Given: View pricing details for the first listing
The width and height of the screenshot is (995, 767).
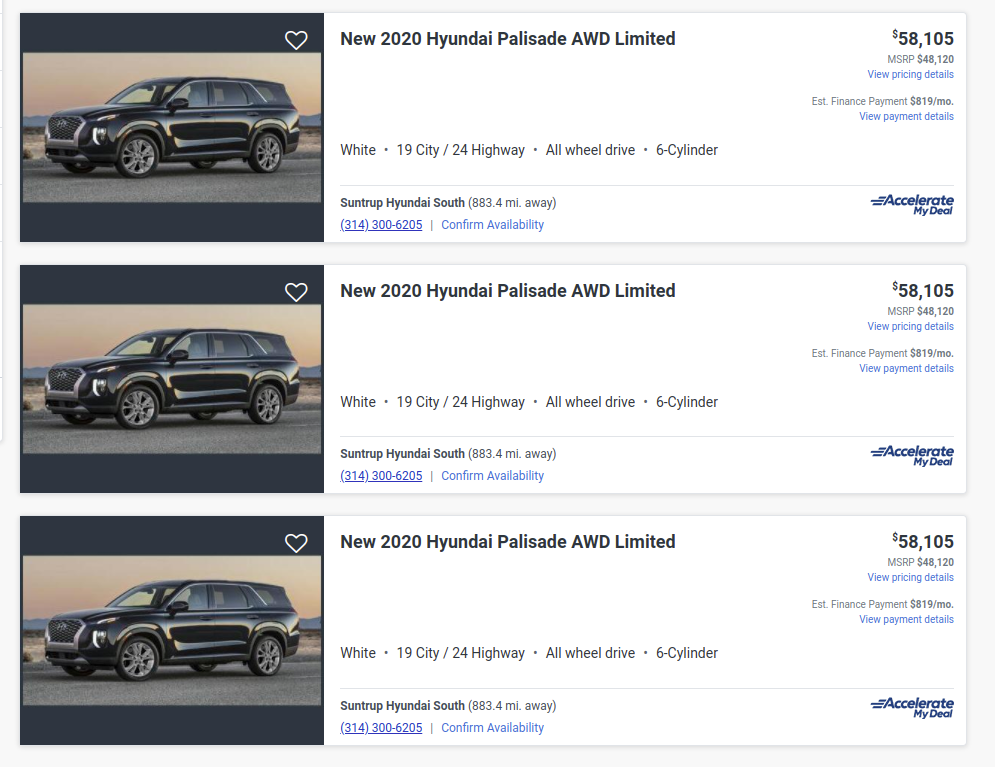Looking at the screenshot, I should (x=910, y=75).
